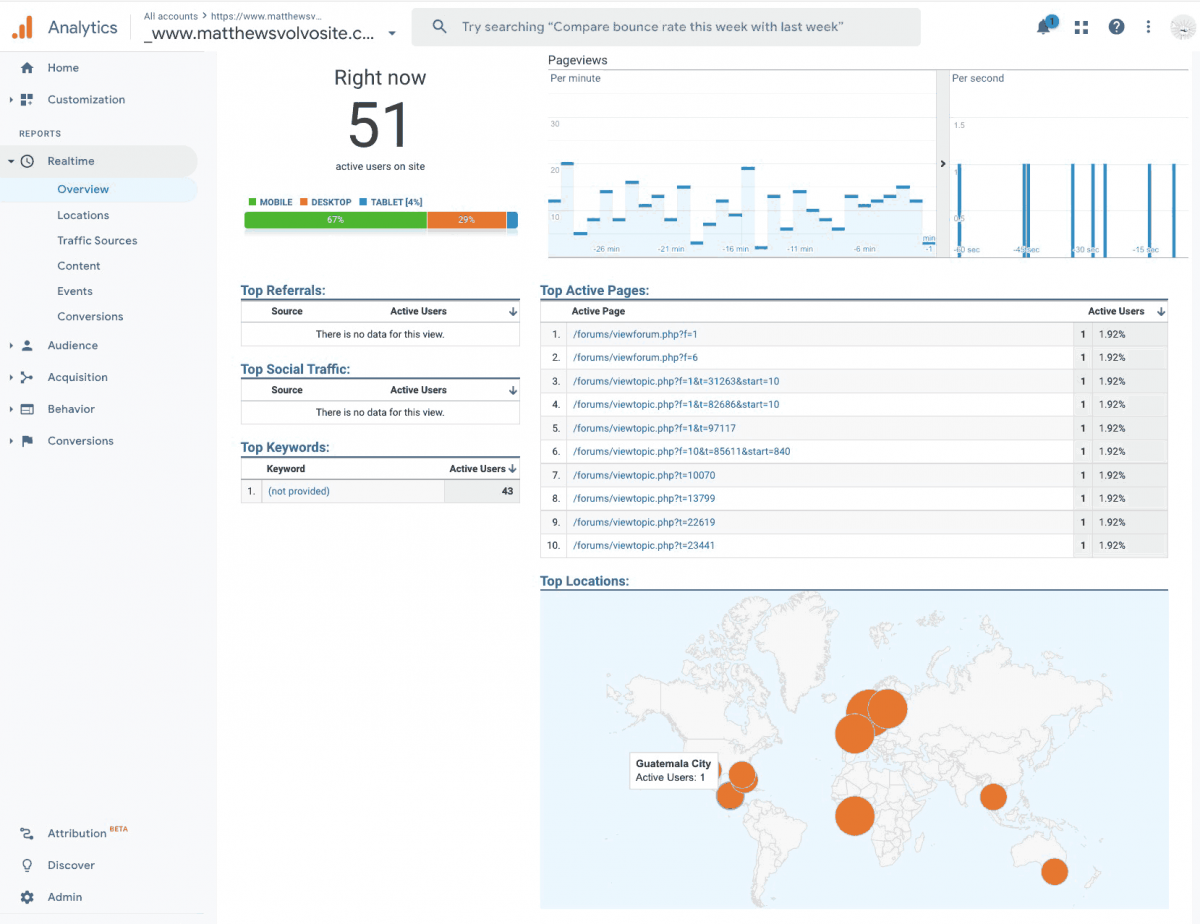Click the Discover lightbulb icon
The height and width of the screenshot is (924, 1200).
coord(27,865)
